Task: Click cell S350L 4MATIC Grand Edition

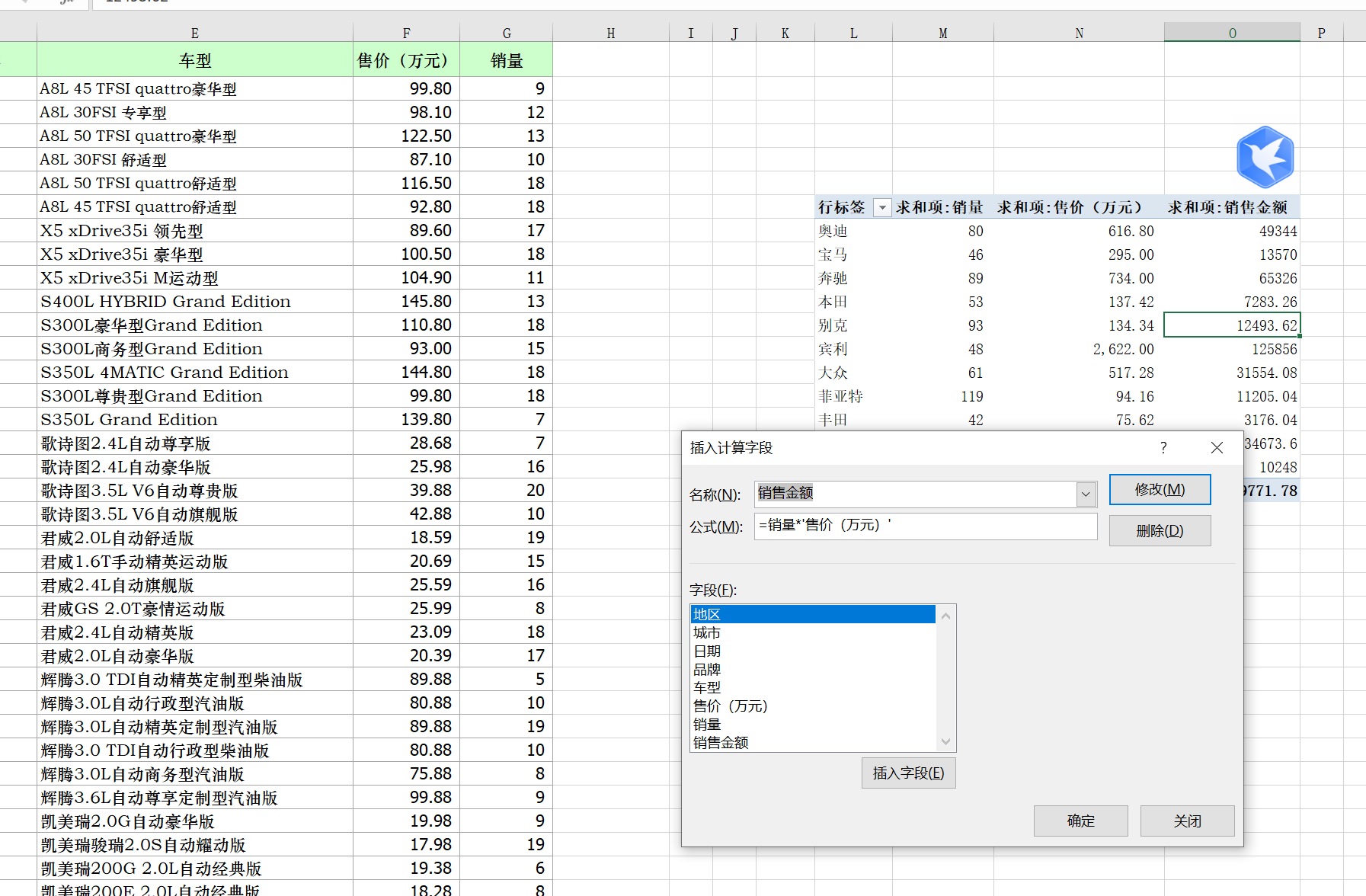Action: [195, 372]
